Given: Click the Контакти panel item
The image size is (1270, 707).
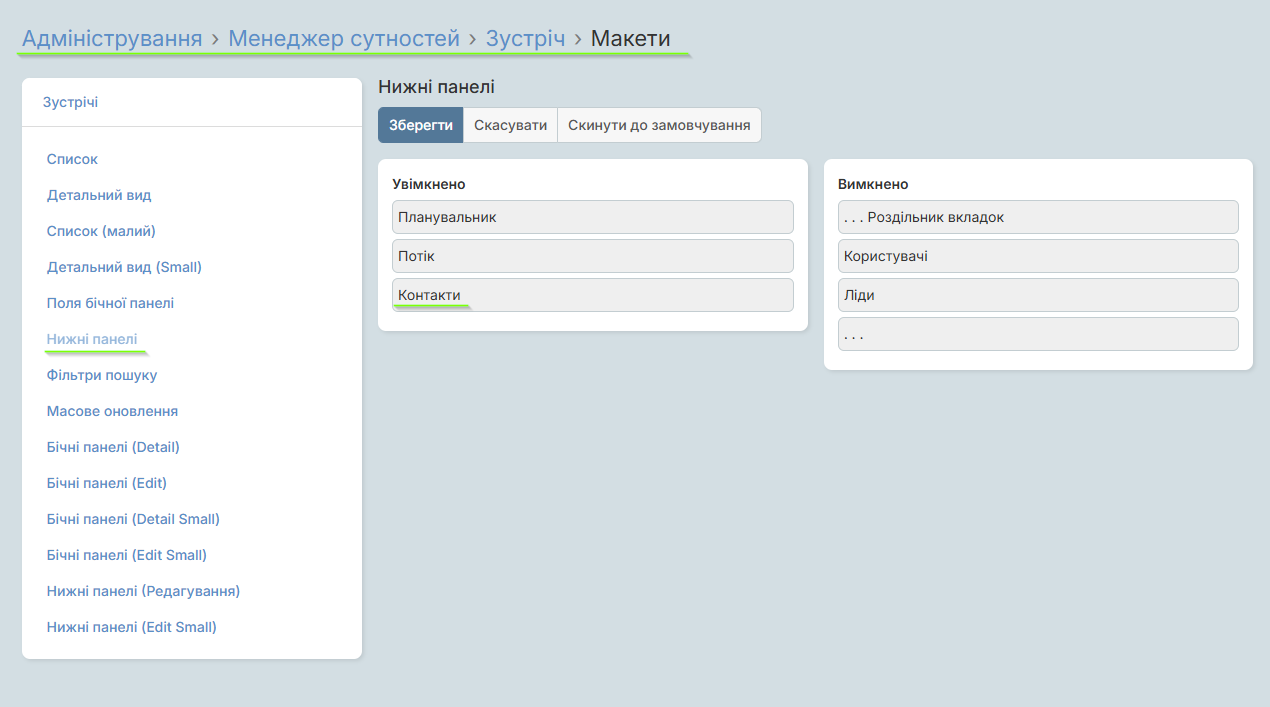Looking at the screenshot, I should [x=593, y=295].
